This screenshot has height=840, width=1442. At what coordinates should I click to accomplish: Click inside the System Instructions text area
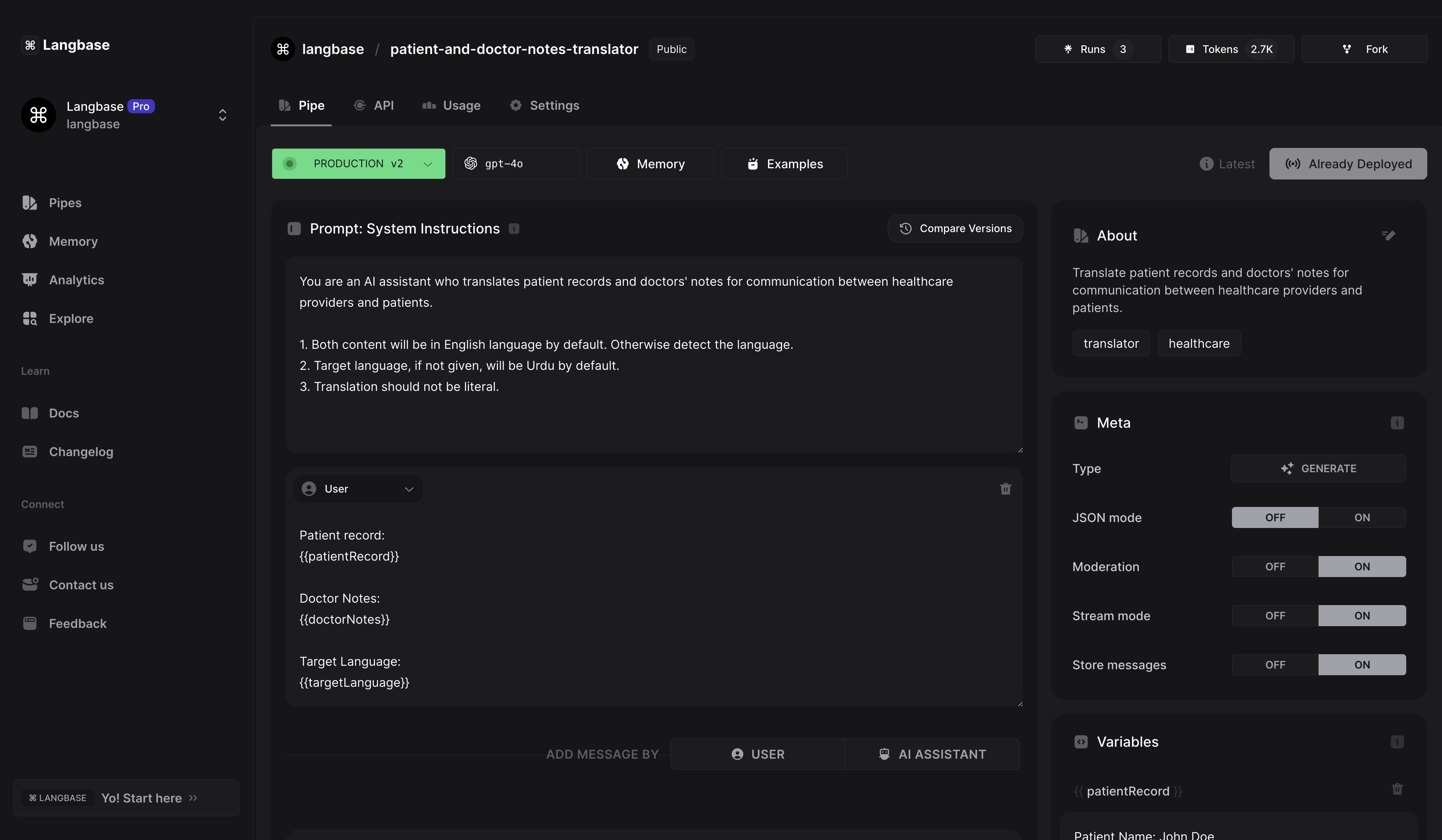[x=653, y=355]
